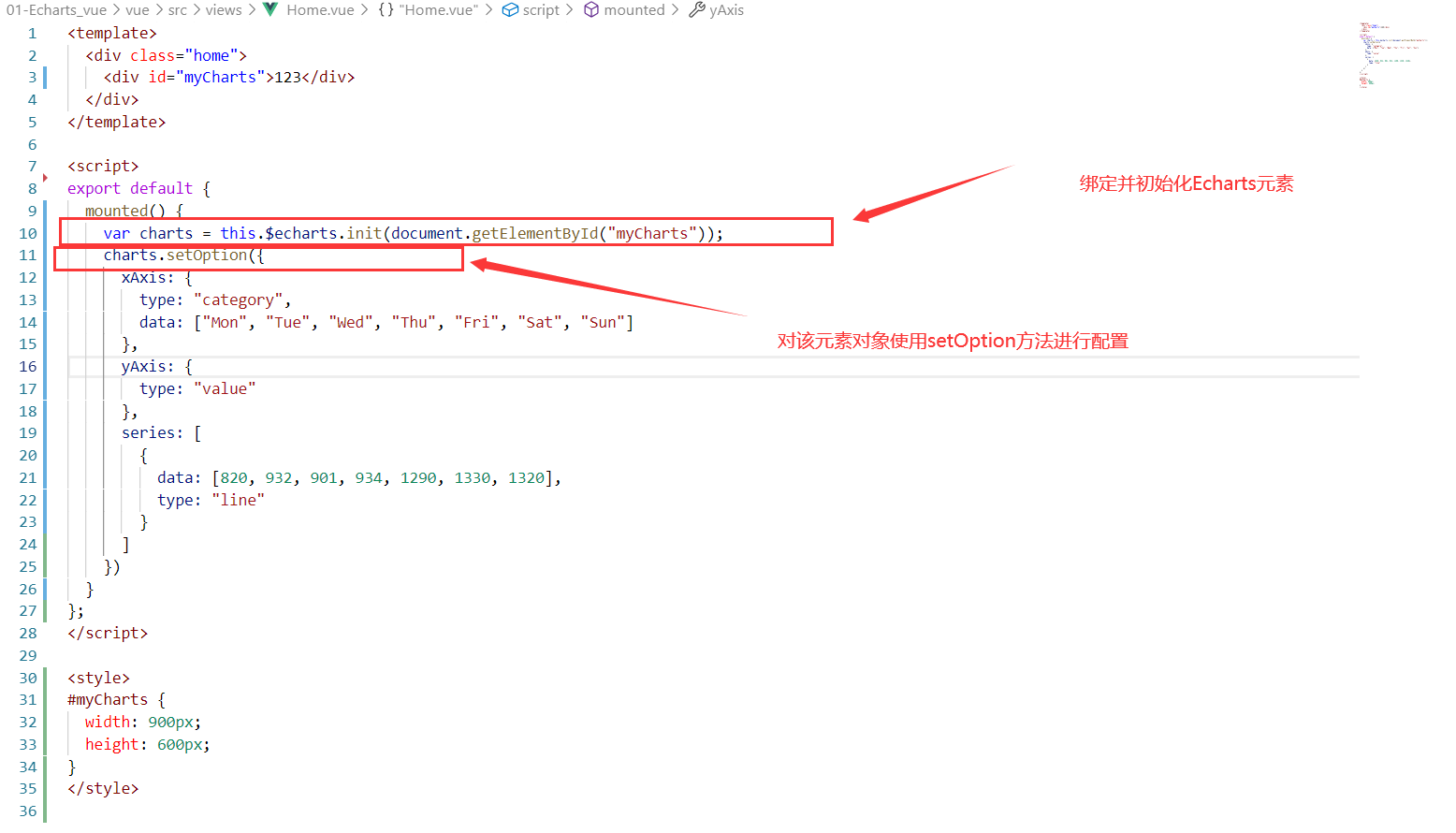Expand the chevron after script breadcrumb

click(569, 10)
